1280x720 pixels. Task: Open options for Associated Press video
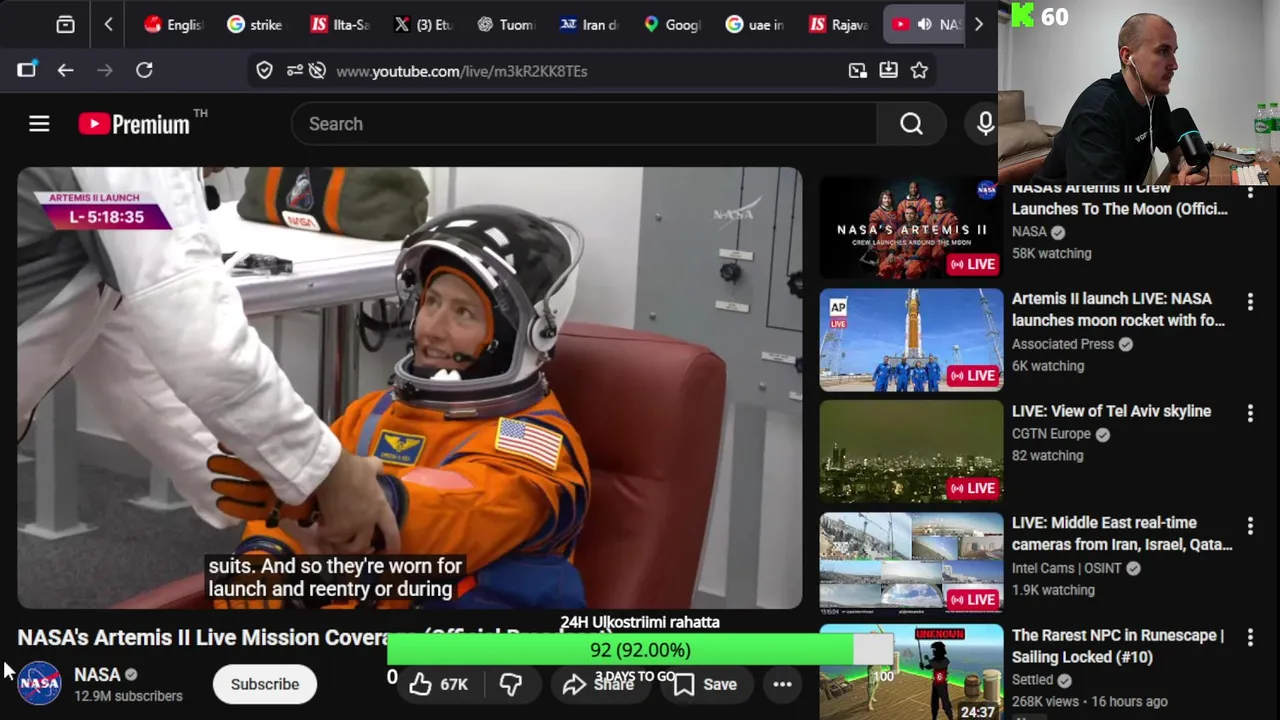(1250, 301)
